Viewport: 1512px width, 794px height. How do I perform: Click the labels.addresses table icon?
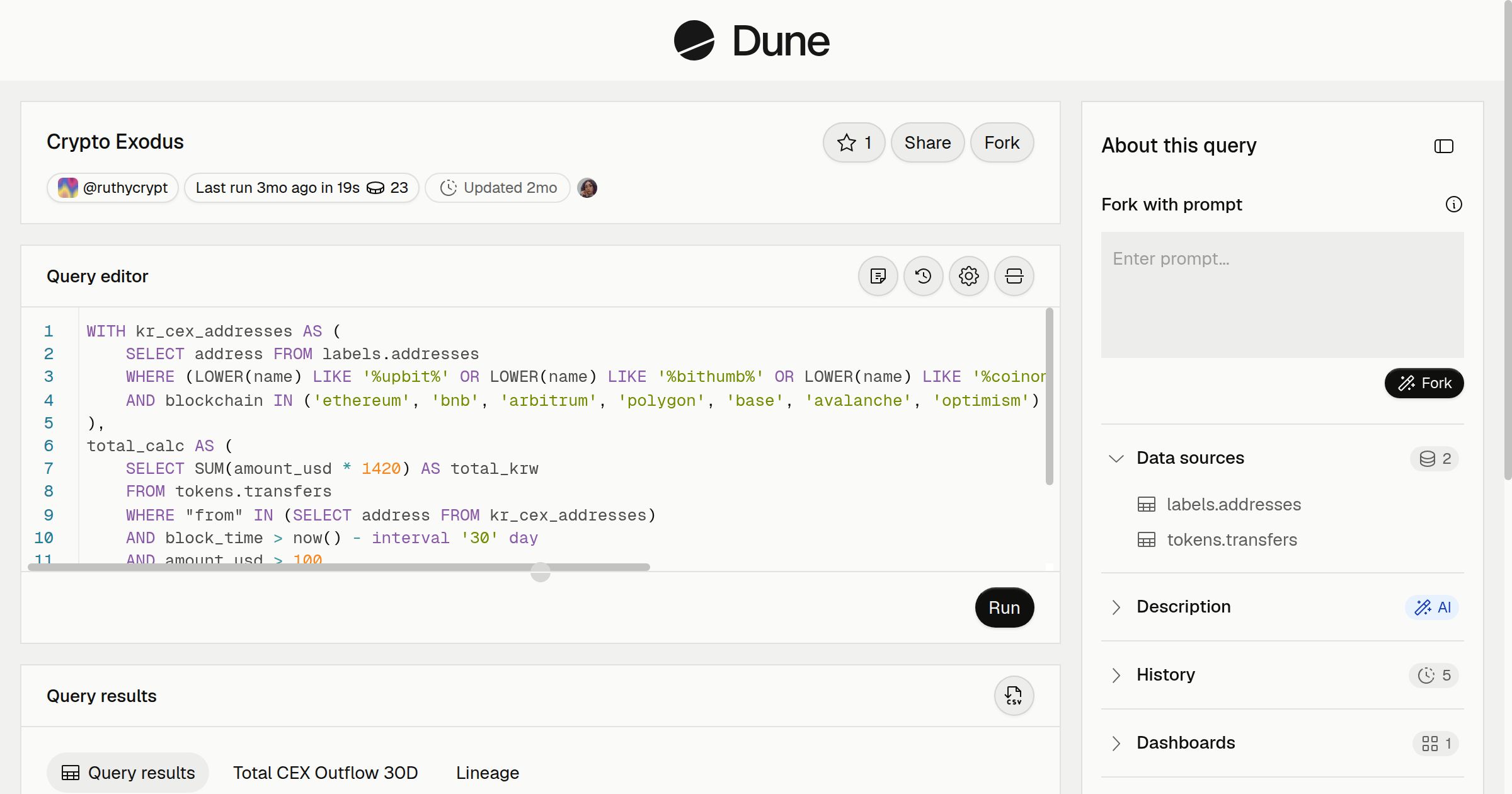coord(1146,505)
